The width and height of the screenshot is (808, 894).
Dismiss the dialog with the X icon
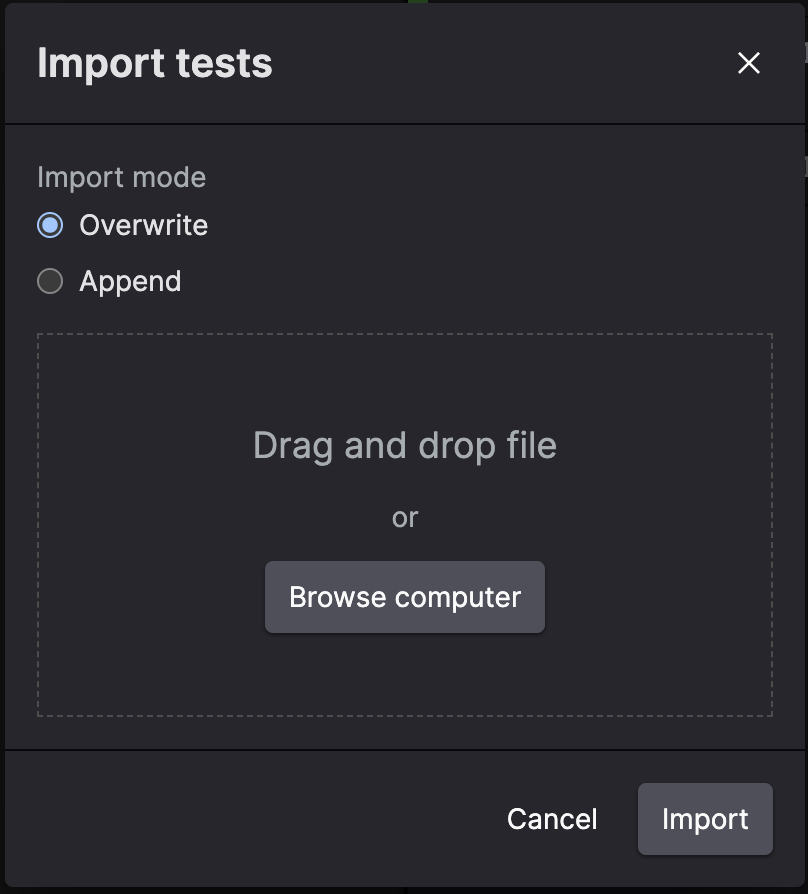tap(749, 63)
